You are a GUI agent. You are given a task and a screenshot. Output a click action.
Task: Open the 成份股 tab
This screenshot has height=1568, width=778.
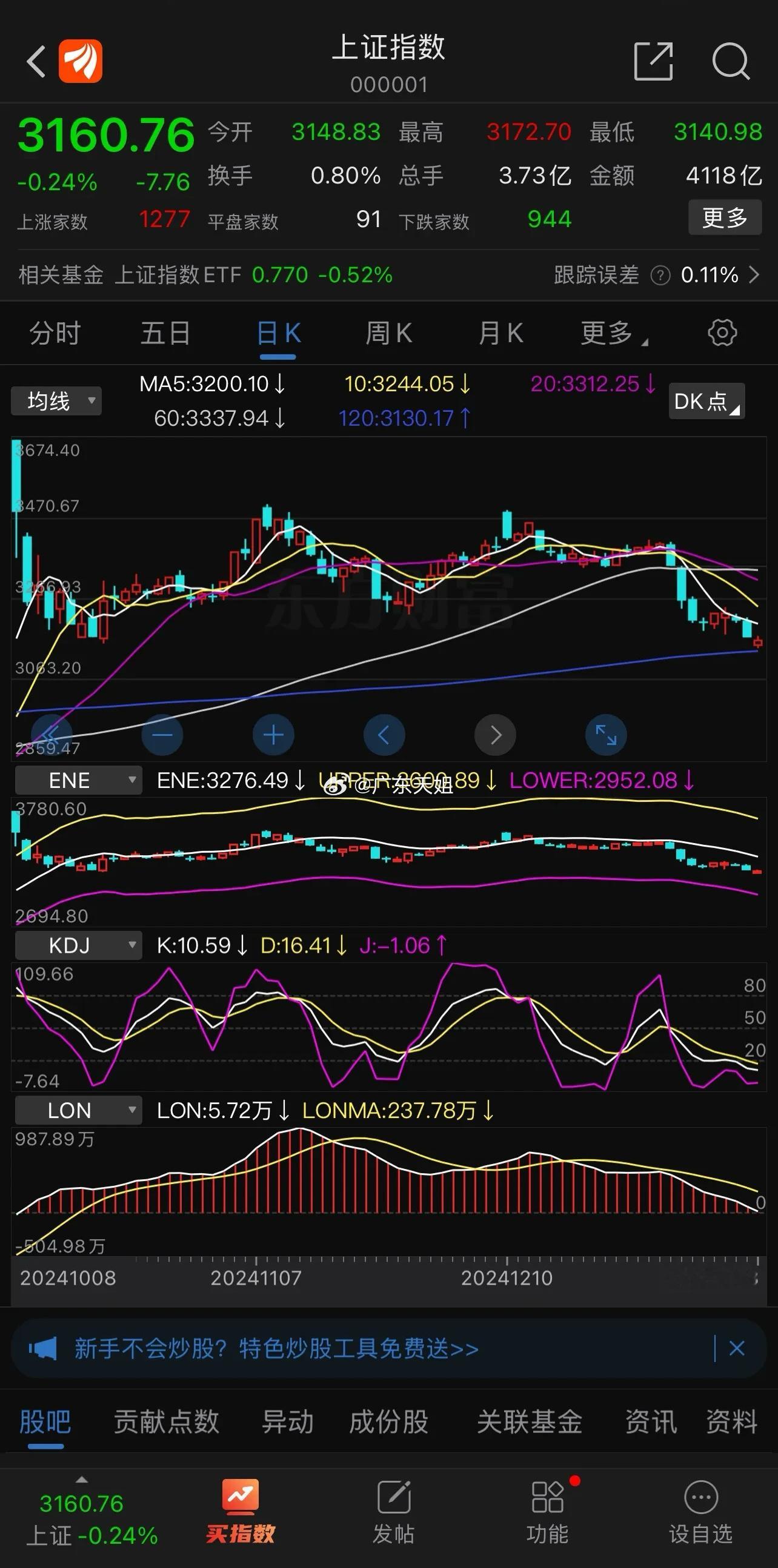[389, 1422]
